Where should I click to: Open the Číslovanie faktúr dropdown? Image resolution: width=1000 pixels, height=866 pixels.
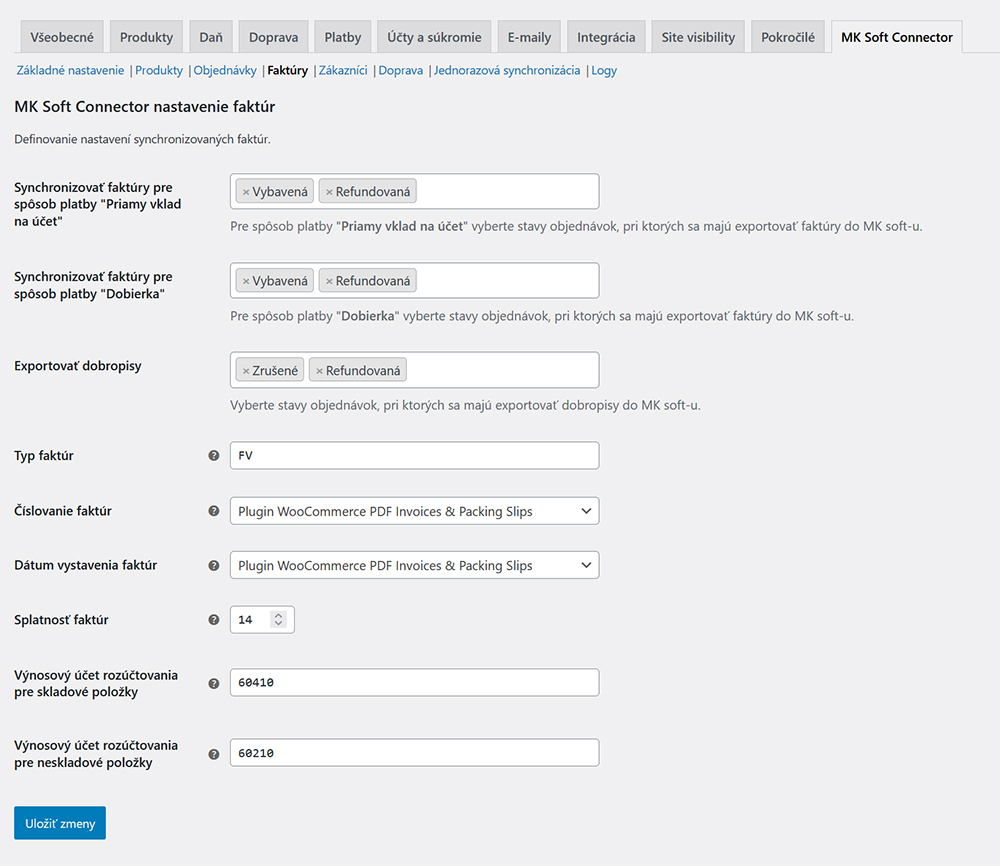click(414, 511)
